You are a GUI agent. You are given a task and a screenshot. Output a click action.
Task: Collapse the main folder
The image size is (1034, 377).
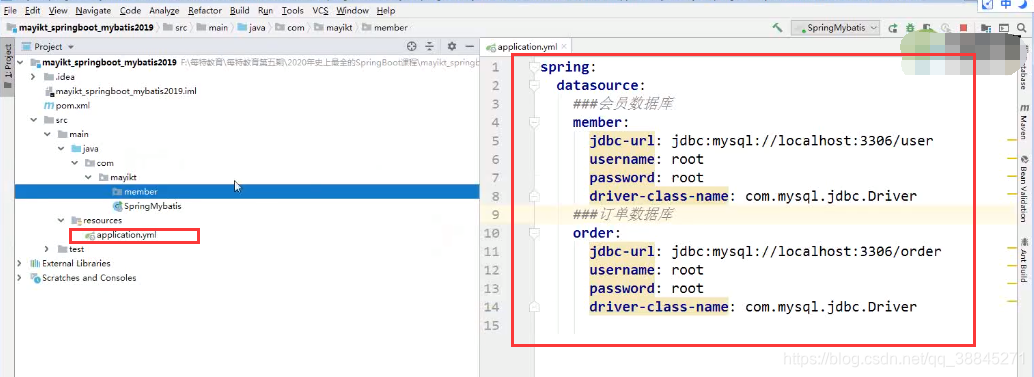47,134
